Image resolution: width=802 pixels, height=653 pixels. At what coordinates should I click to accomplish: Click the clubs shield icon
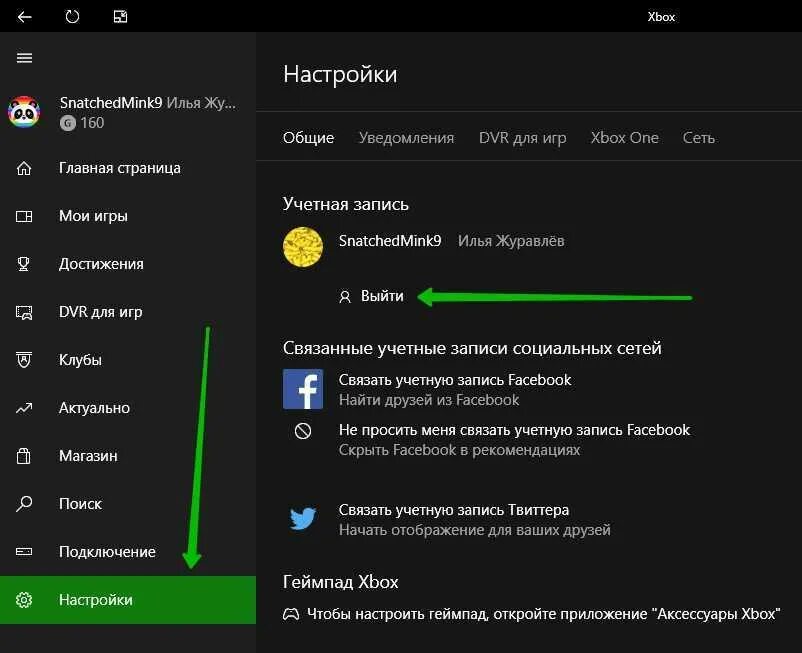pos(24,360)
